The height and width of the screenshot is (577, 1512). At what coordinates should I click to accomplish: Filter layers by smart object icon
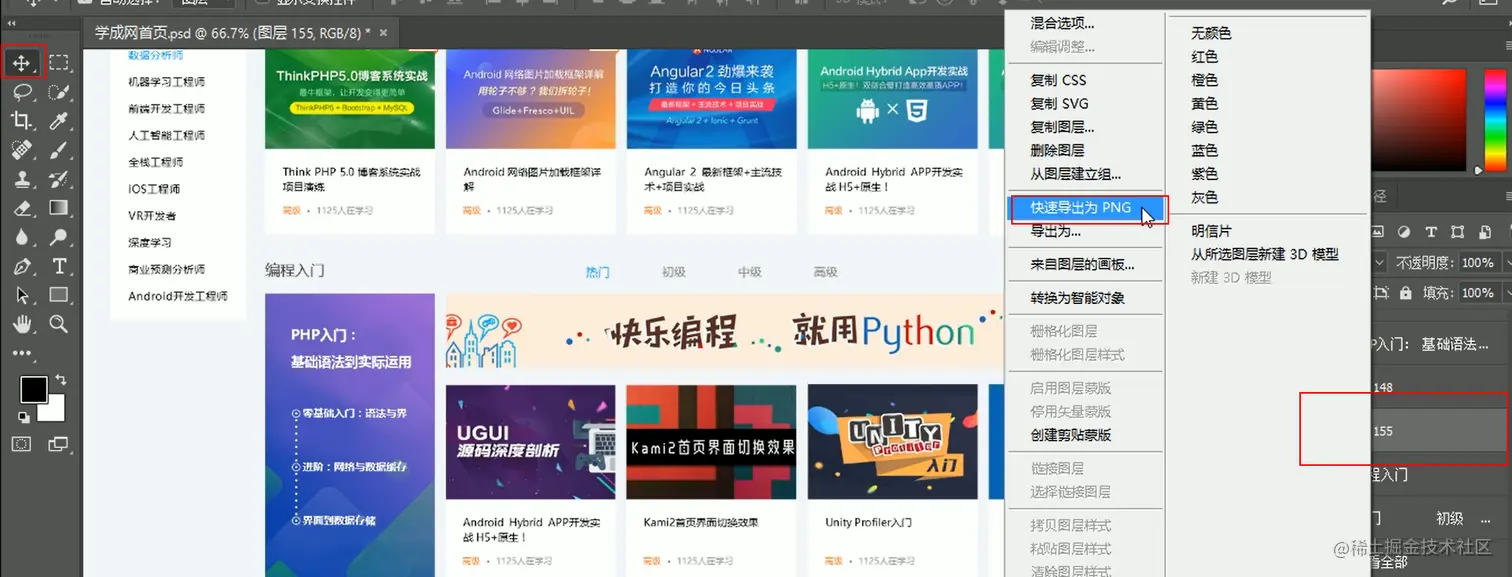point(1485,232)
